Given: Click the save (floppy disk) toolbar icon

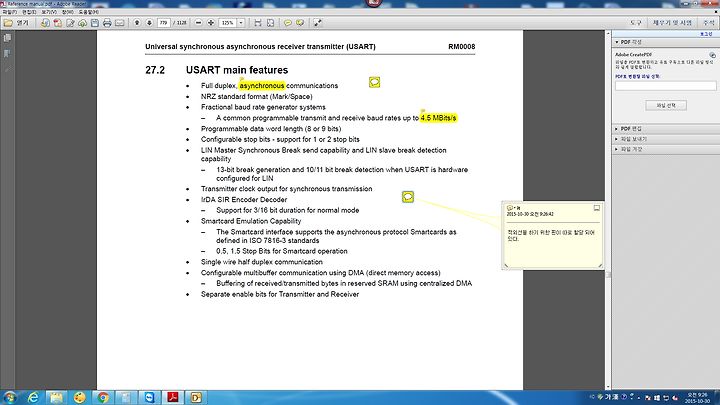Looking at the screenshot, I should pos(95,23).
